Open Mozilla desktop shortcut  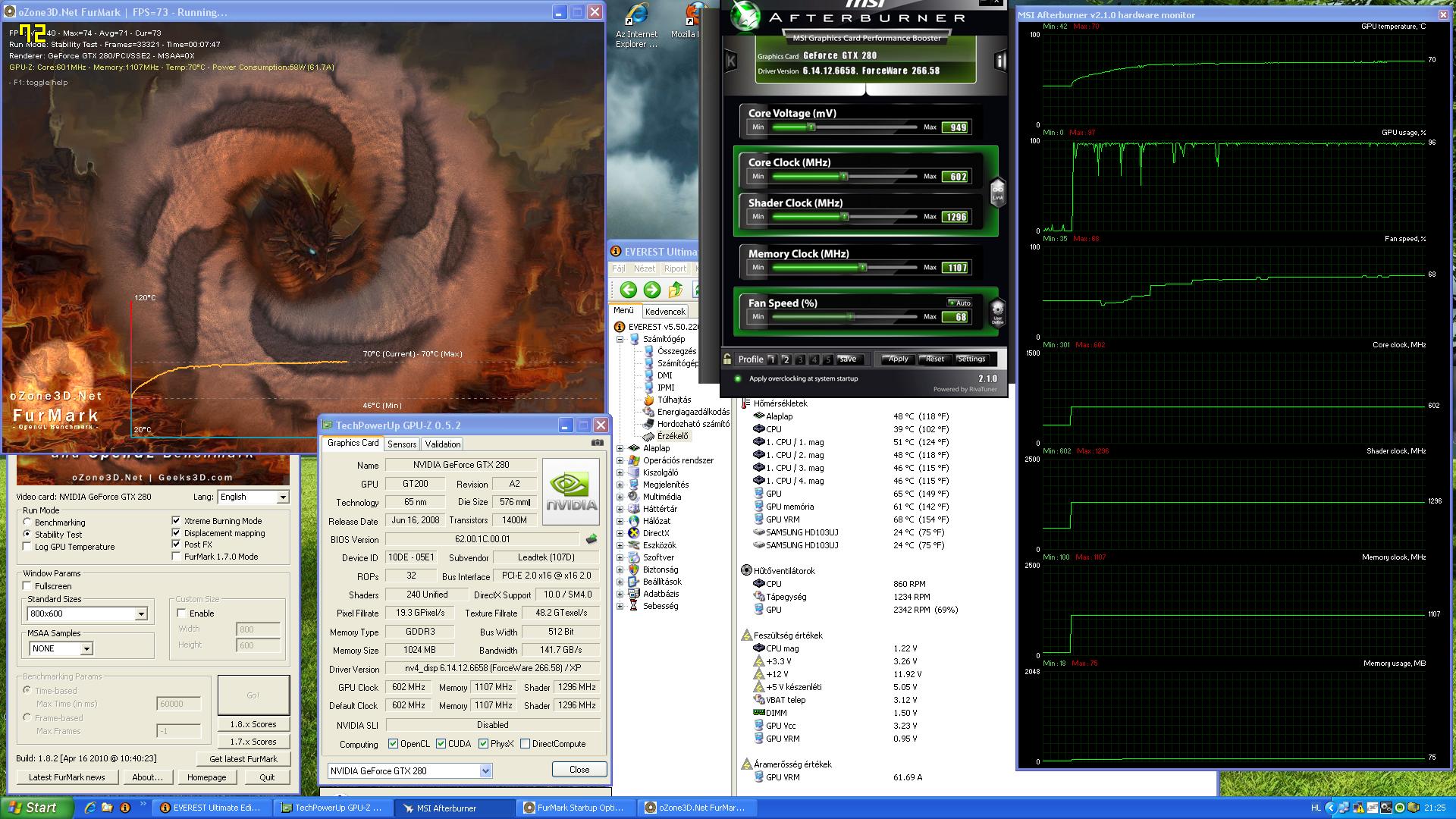point(686,21)
